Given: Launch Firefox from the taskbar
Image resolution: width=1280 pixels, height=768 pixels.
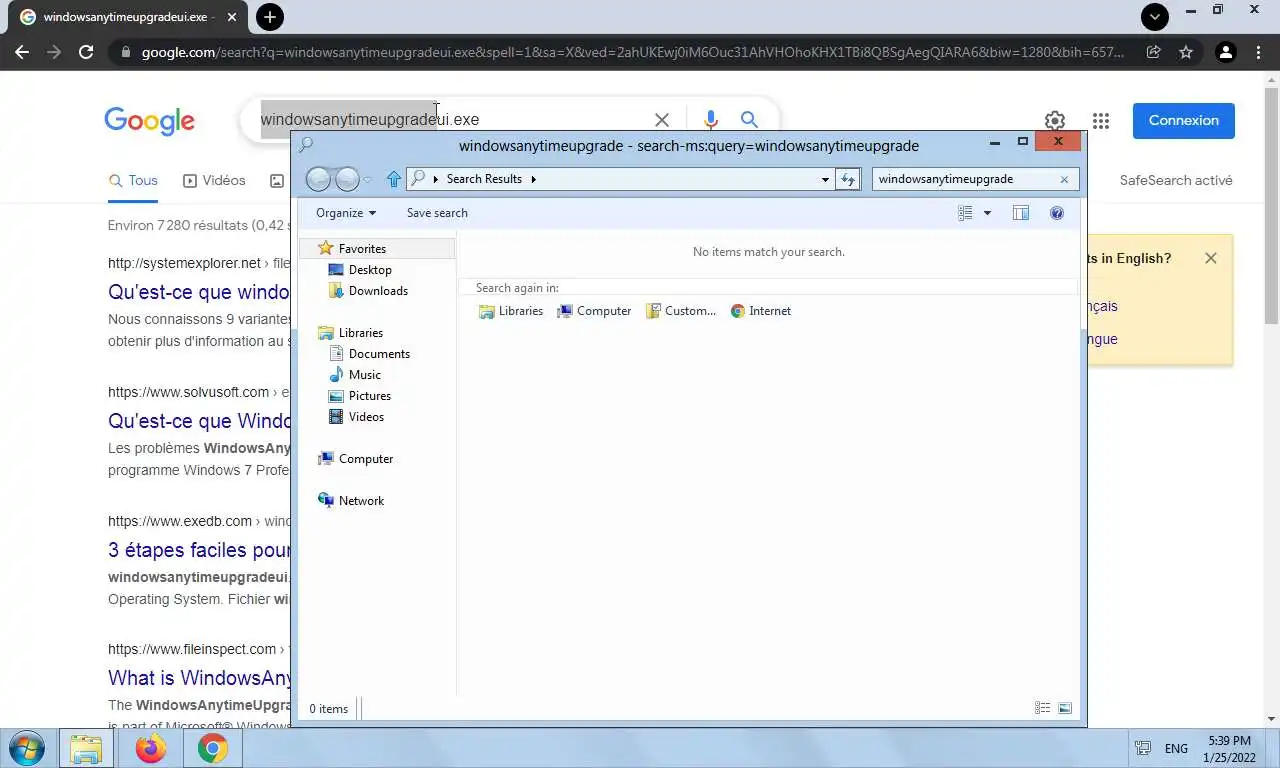Looking at the screenshot, I should pyautogui.click(x=151, y=748).
